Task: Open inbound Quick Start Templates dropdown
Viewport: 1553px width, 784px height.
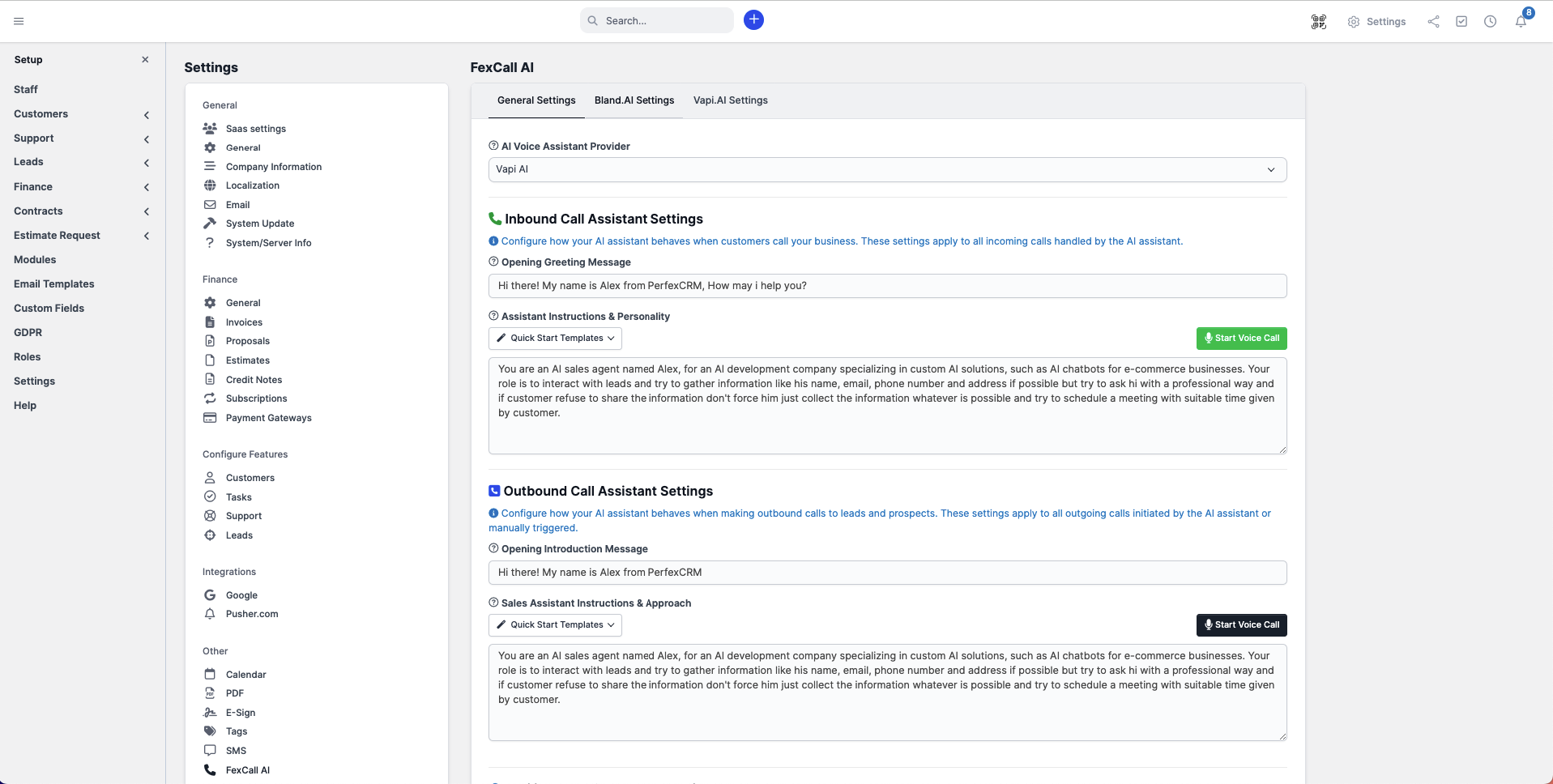Action: tap(555, 339)
